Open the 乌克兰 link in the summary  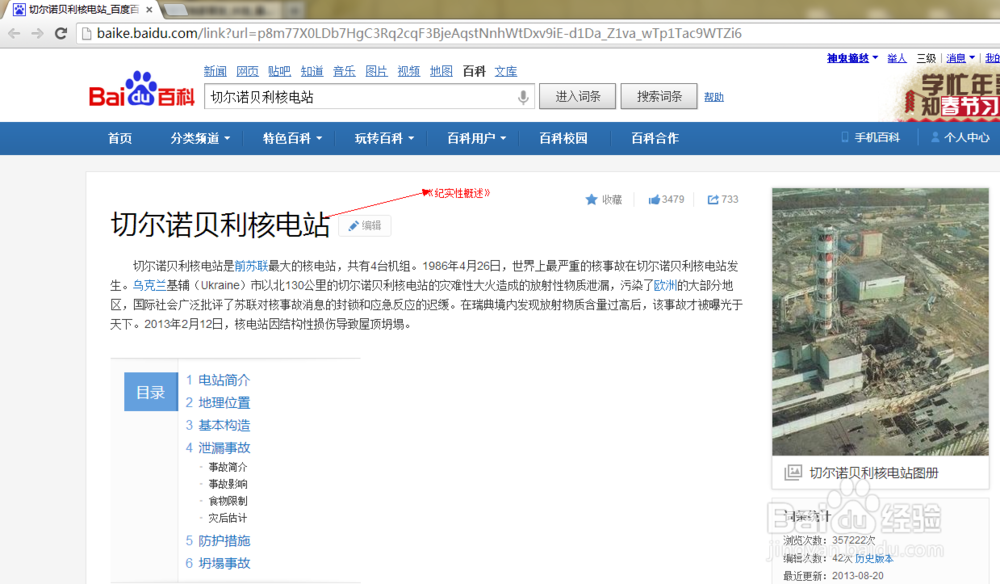pyautogui.click(x=149, y=285)
